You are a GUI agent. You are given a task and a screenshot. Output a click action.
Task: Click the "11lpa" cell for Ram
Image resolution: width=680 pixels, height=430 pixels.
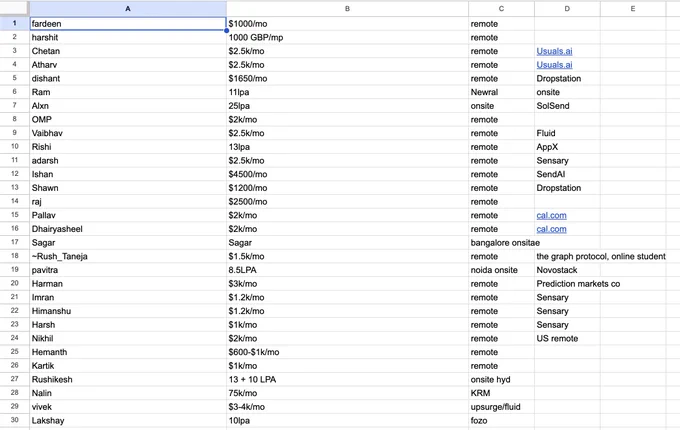tap(347, 92)
